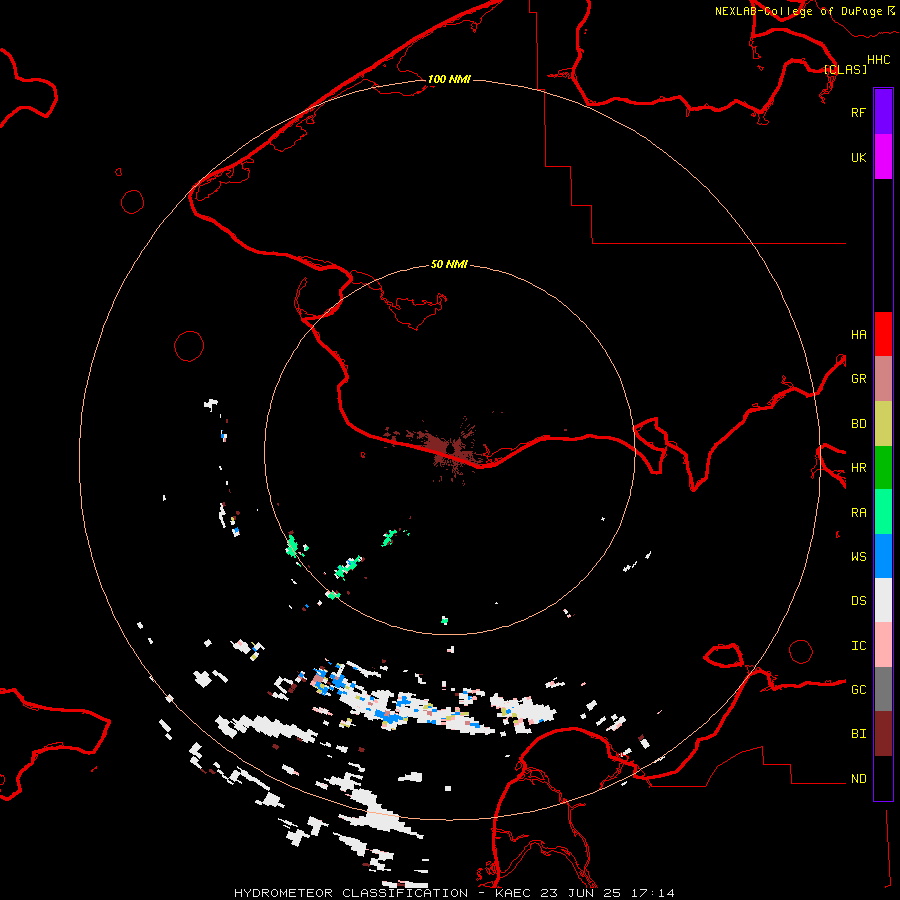900x900 pixels.
Task: Click the "50 NMI" range ring label
Action: pyautogui.click(x=449, y=264)
